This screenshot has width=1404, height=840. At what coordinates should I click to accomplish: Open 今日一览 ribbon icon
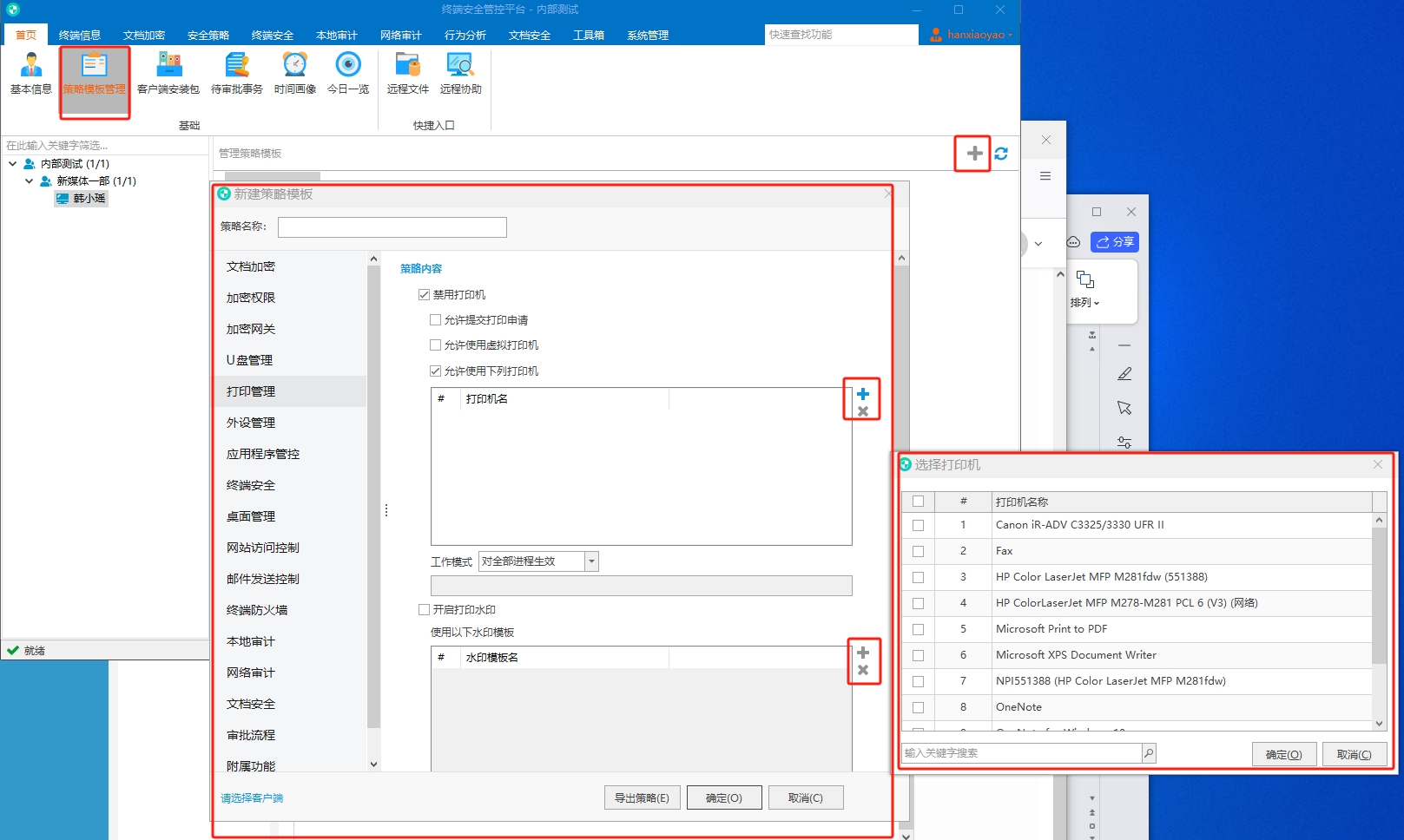(x=348, y=73)
